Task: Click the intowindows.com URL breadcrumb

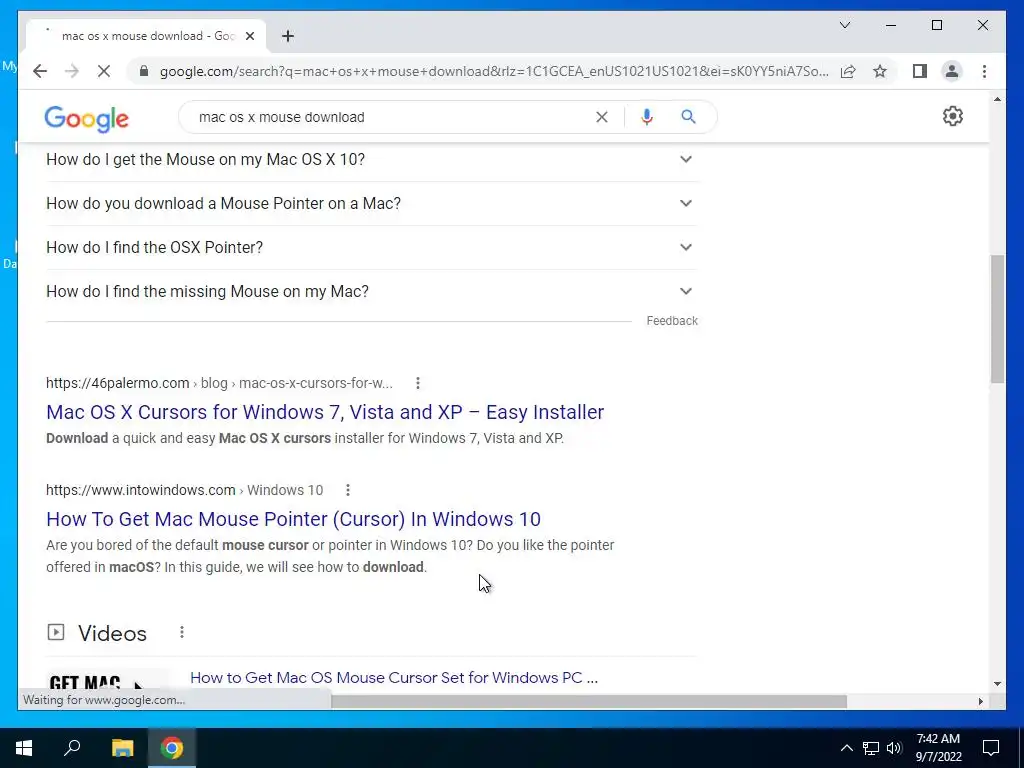Action: tap(184, 490)
